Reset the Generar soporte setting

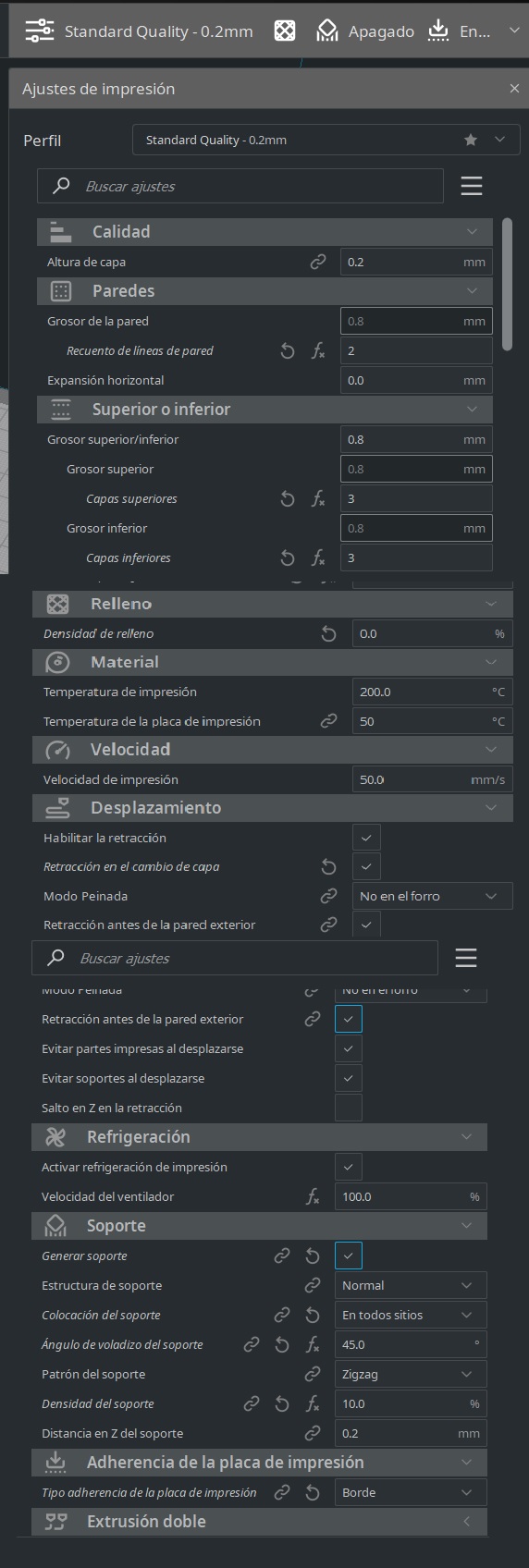tap(313, 1256)
